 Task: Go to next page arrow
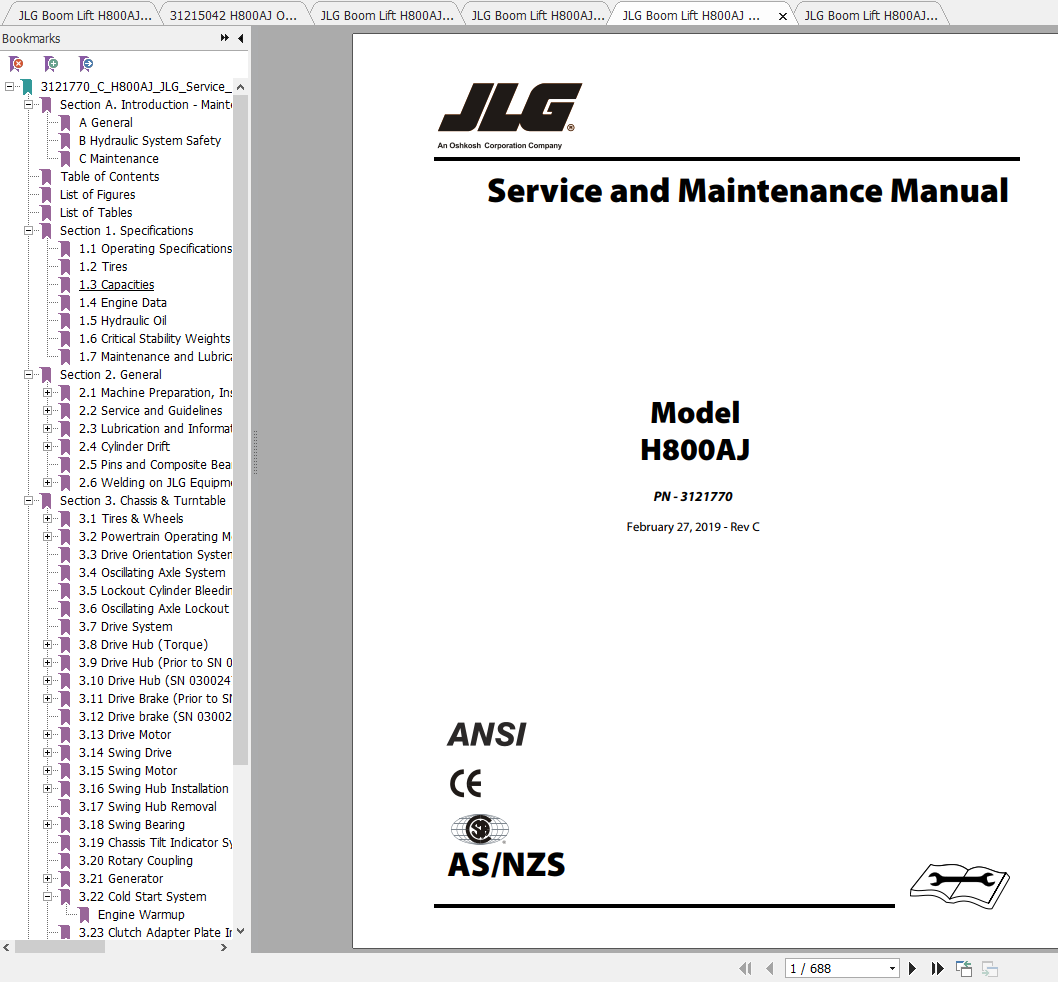pos(912,969)
